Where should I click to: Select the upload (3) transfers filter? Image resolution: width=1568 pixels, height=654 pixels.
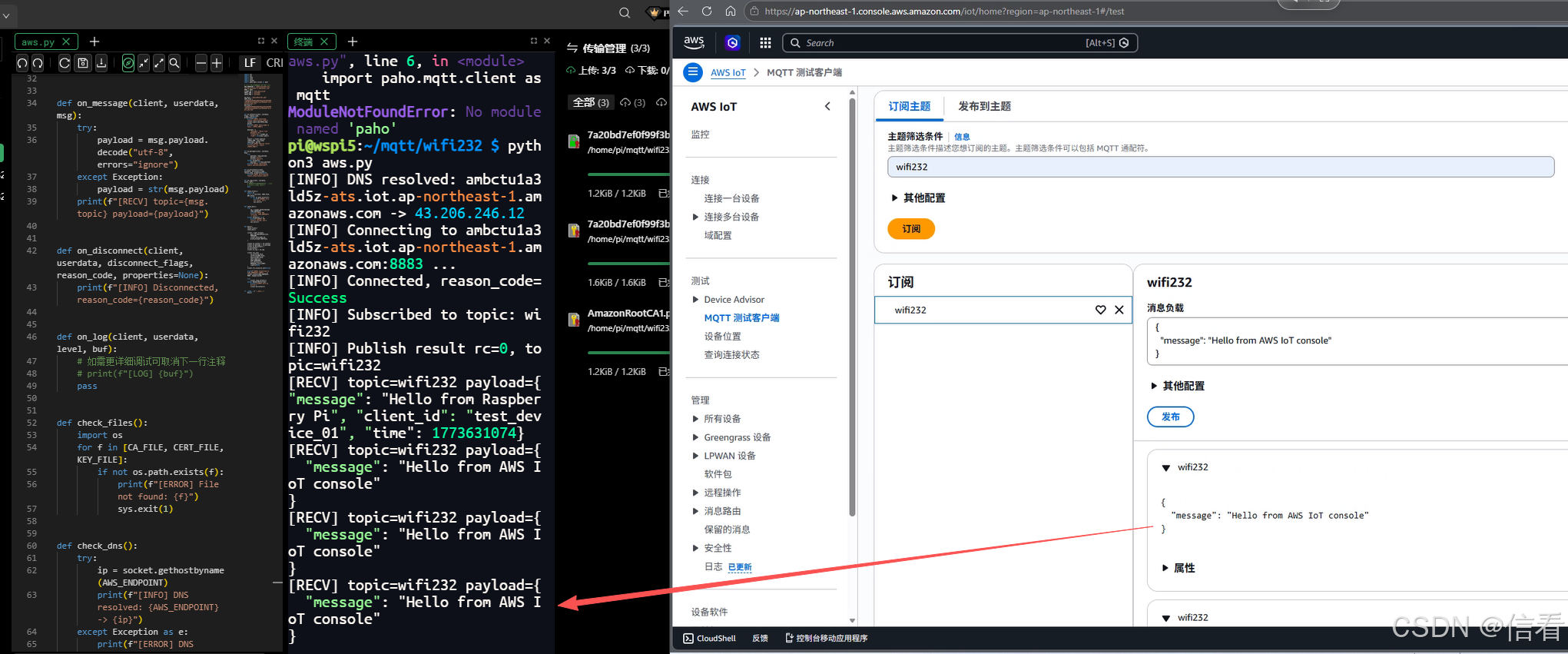[x=632, y=102]
